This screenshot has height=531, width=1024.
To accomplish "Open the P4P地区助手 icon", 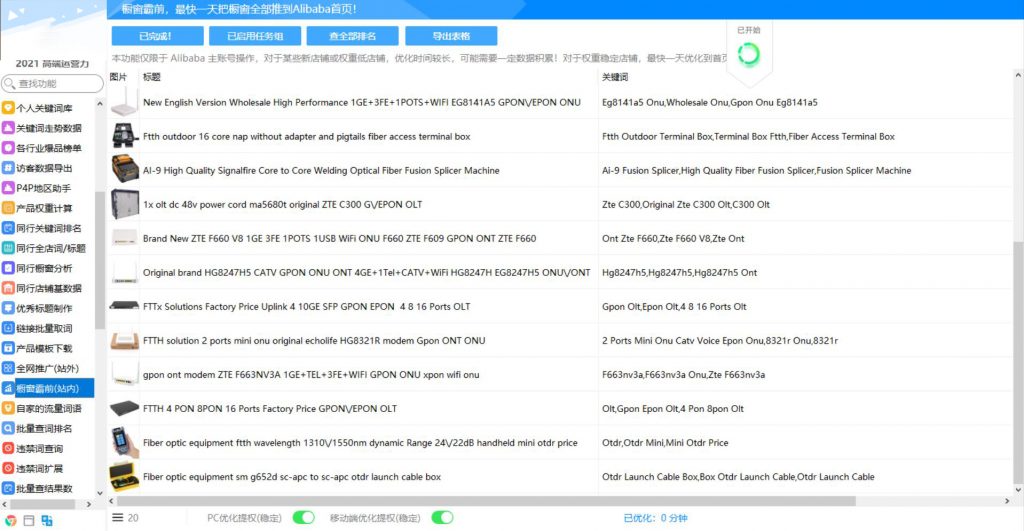I will click(8, 188).
